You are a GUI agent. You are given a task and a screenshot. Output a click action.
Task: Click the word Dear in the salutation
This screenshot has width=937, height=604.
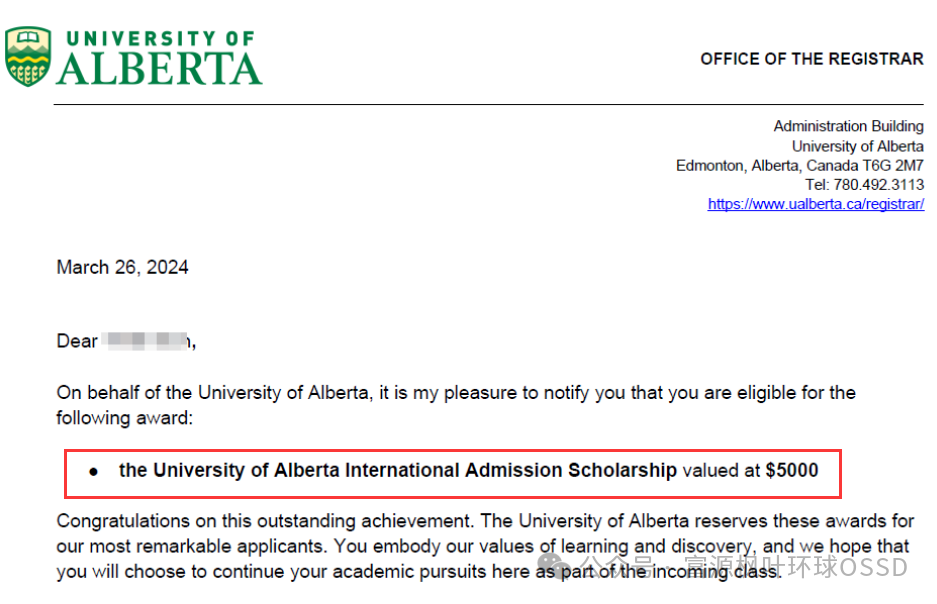[77, 342]
